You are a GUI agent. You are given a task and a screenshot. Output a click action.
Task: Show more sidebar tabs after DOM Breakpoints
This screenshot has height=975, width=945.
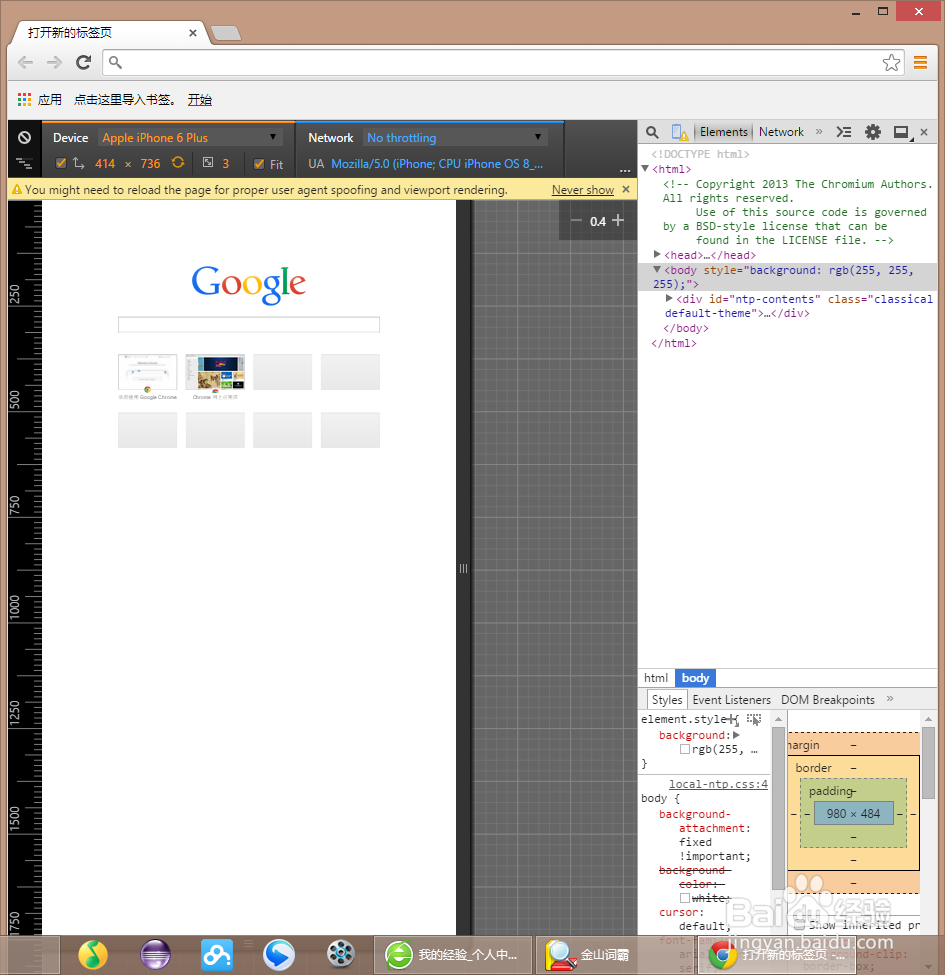890,699
